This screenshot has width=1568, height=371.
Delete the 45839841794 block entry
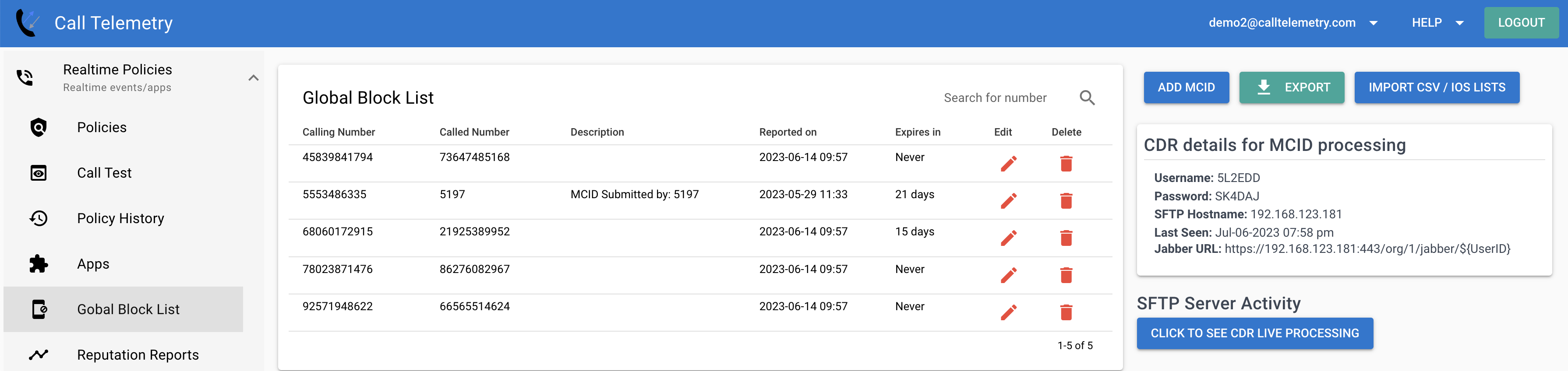pos(1066,164)
